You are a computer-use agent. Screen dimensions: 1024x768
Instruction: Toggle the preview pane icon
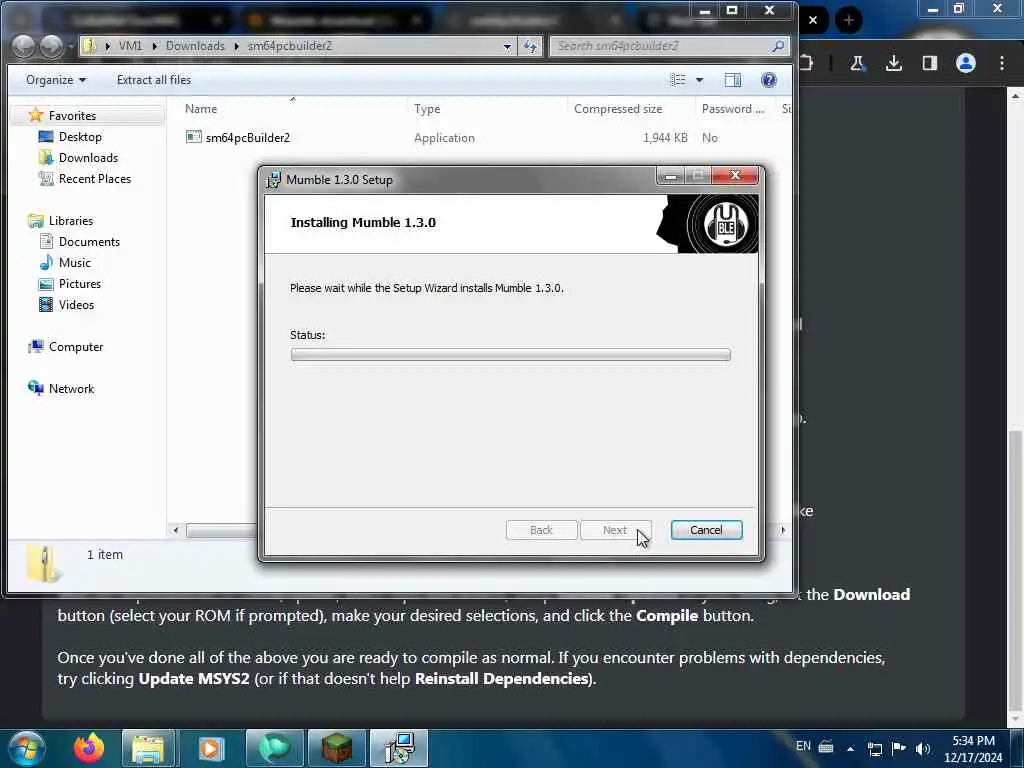point(733,80)
